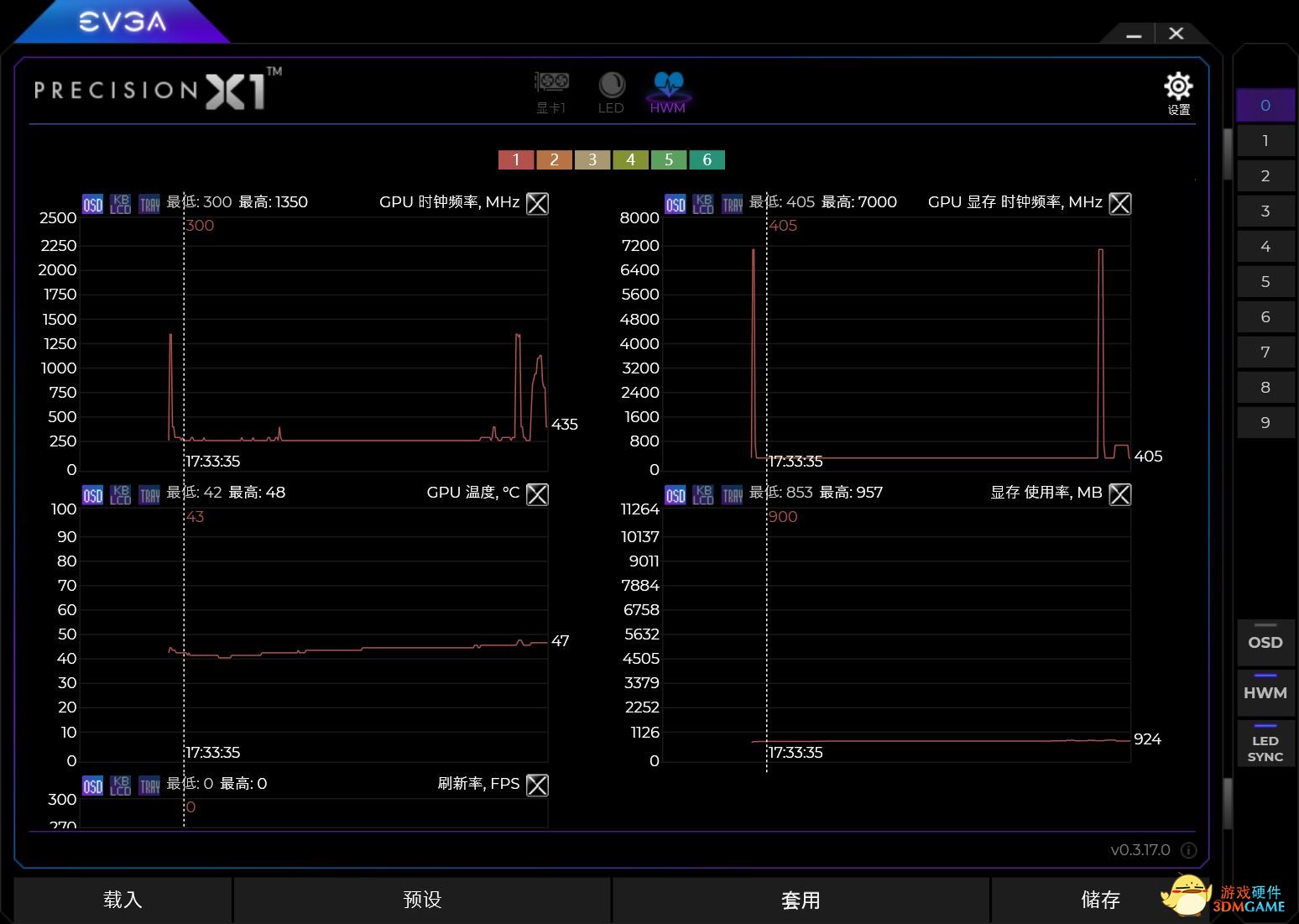Click the version info icon next to v0.3.17.0
This screenshot has height=924, width=1299.
pyautogui.click(x=1188, y=850)
